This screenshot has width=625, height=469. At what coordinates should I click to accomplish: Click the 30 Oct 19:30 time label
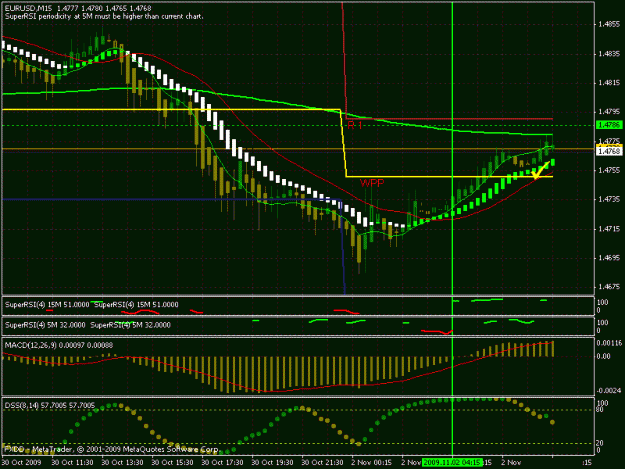click(272, 462)
